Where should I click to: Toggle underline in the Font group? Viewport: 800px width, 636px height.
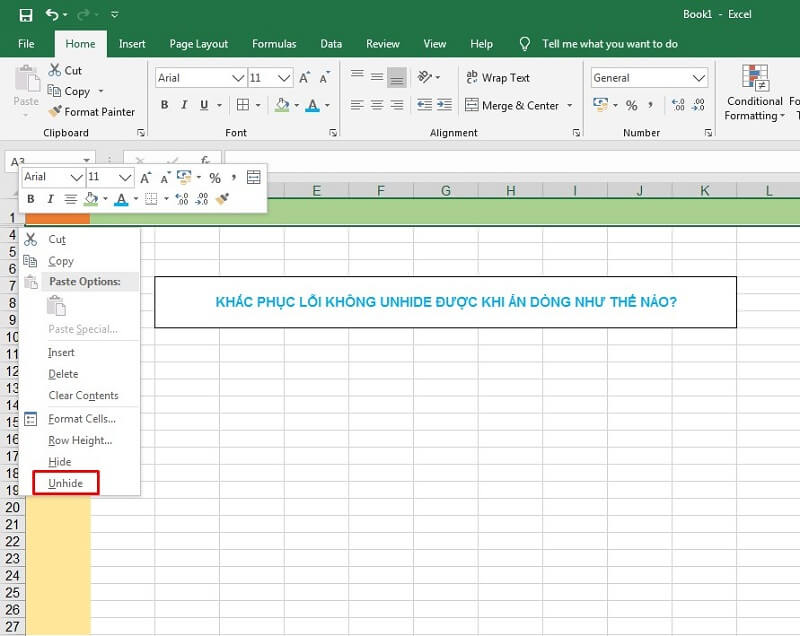point(203,104)
